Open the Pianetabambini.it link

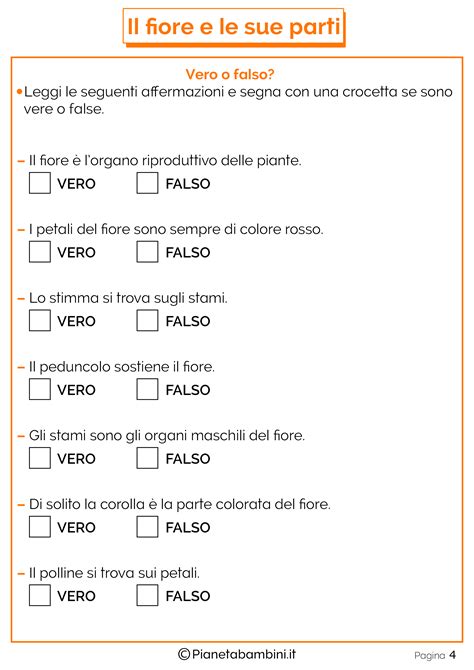click(x=244, y=654)
